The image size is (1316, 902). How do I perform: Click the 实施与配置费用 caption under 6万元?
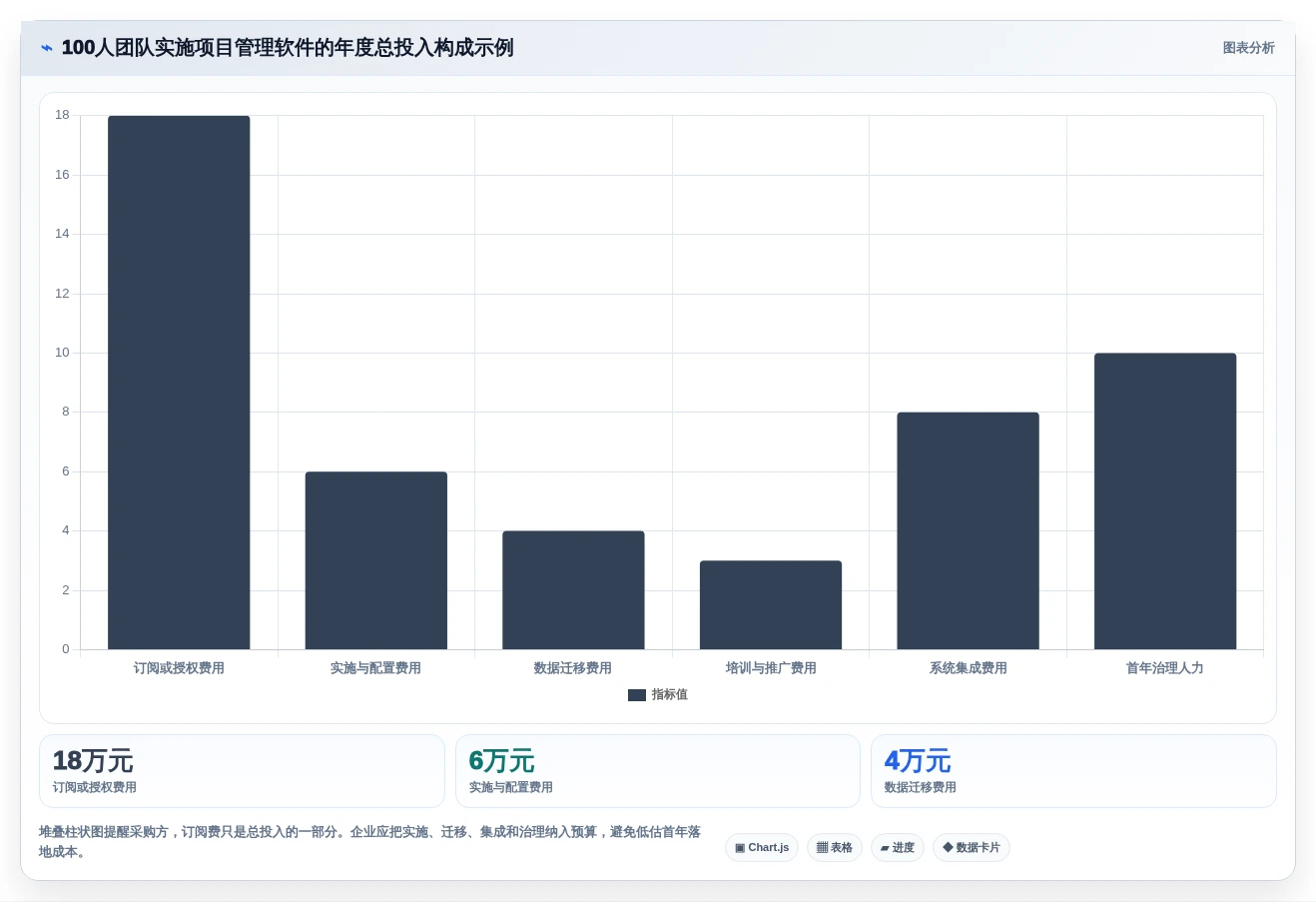(511, 787)
